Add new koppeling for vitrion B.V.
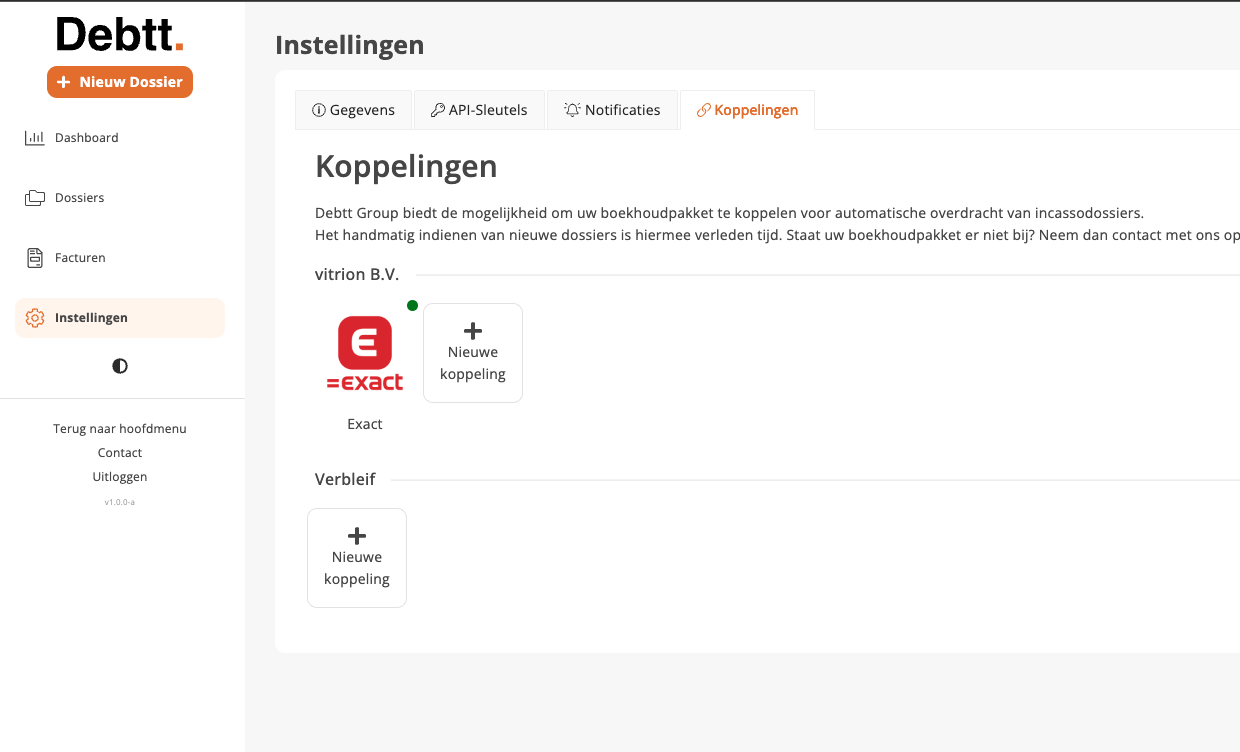Image resolution: width=1240 pixels, height=752 pixels. pyautogui.click(x=473, y=353)
